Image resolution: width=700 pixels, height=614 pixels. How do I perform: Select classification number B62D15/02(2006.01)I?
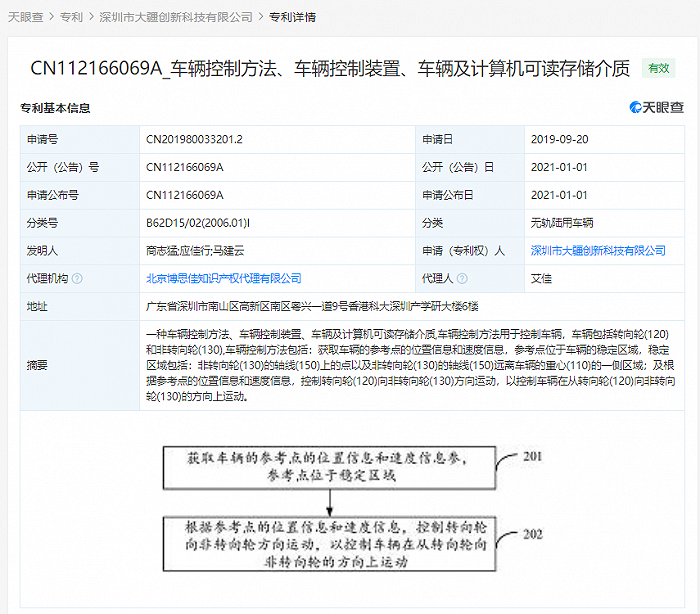(198, 223)
